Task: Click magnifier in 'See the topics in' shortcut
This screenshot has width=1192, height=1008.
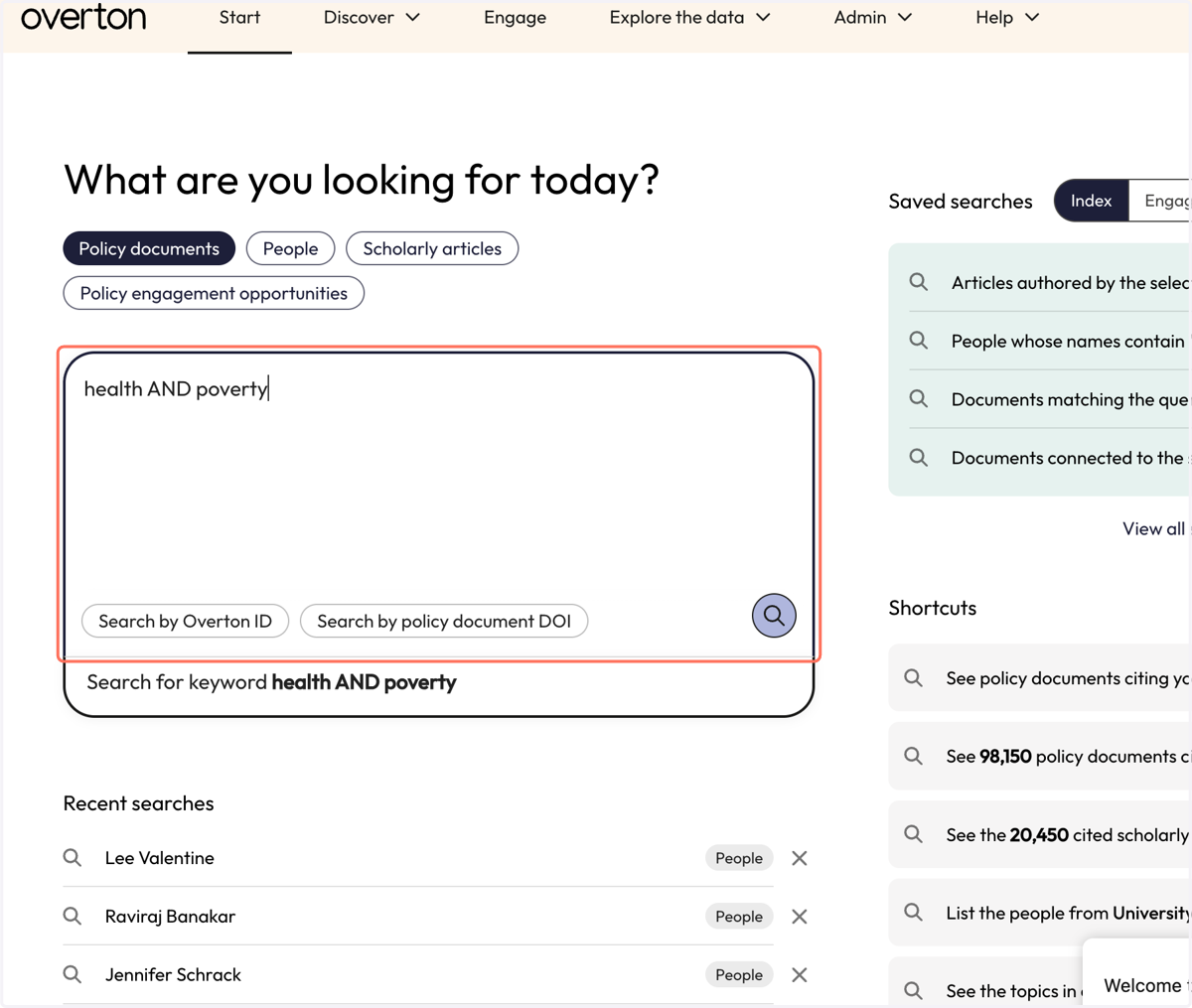Action: pos(914,990)
